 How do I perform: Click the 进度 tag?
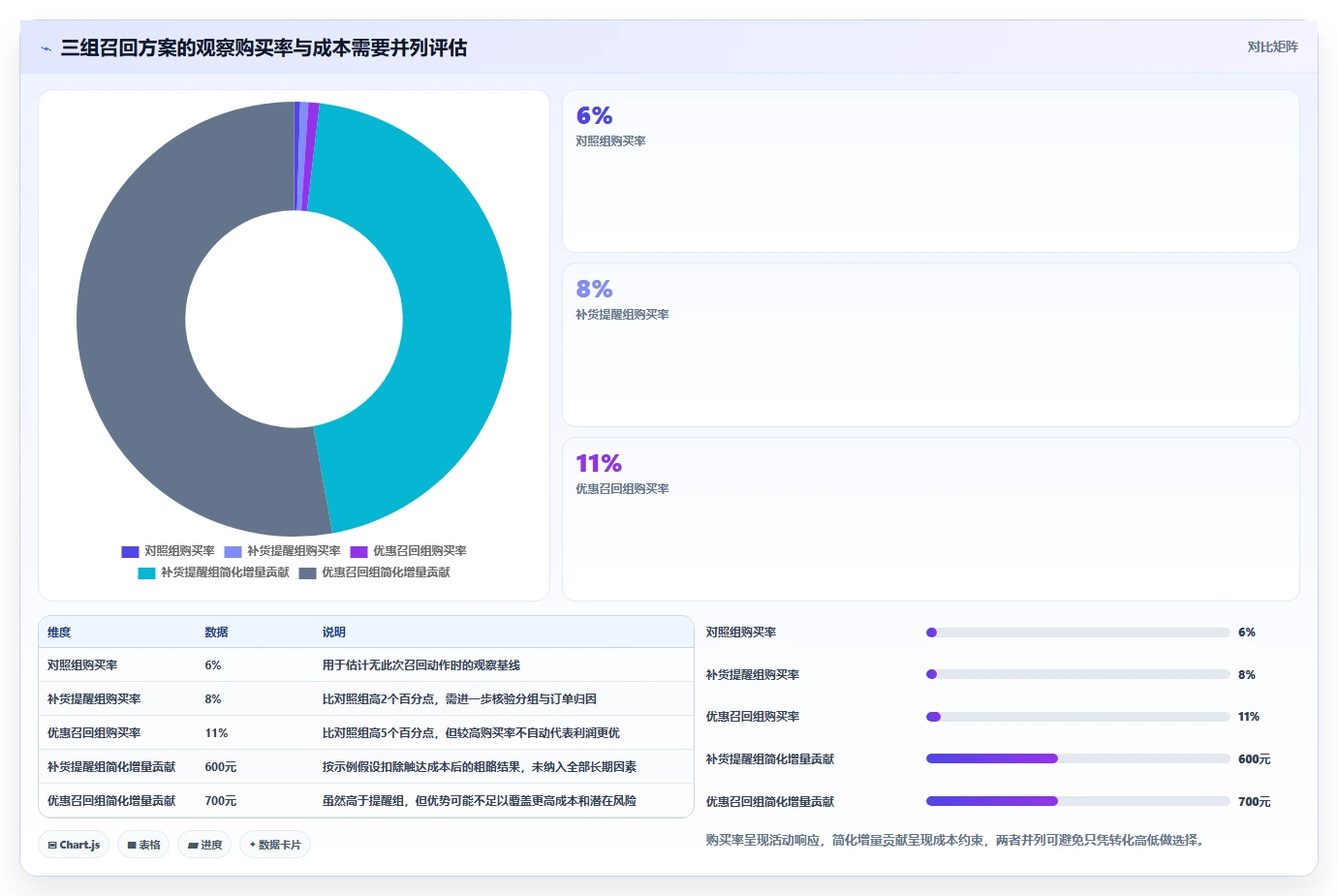point(204,845)
